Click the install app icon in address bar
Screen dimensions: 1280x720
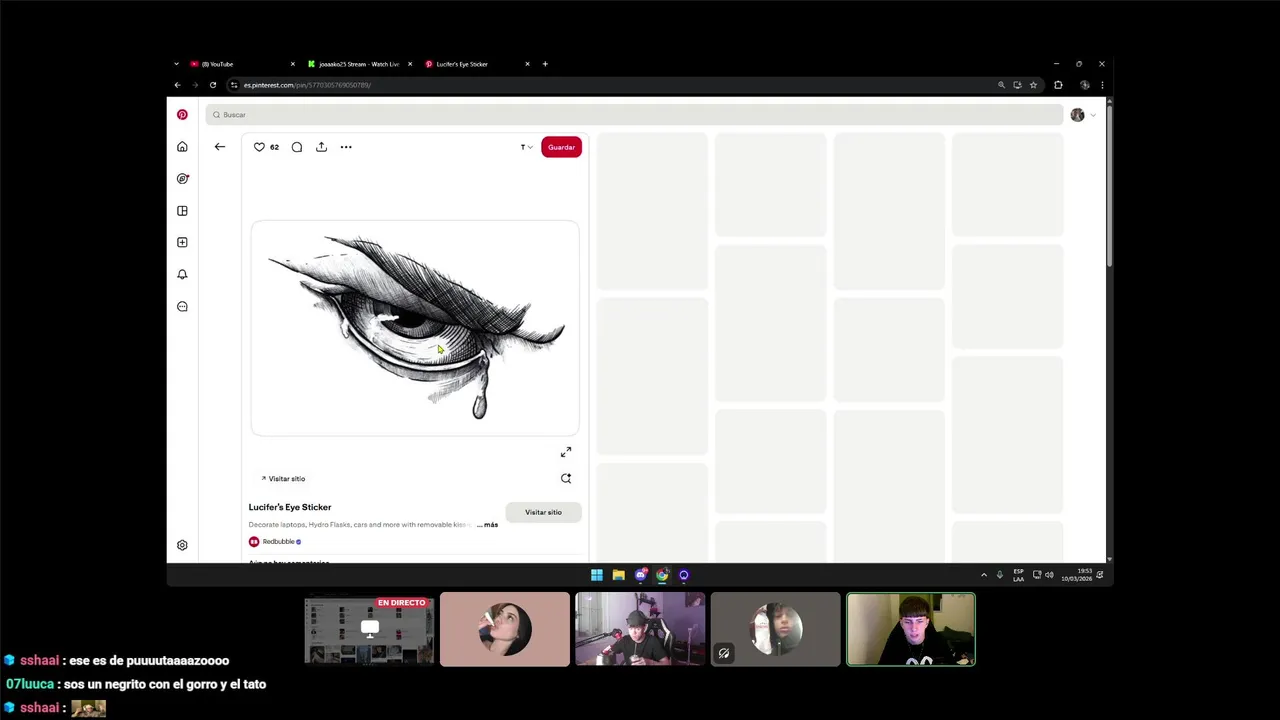[x=1017, y=85]
